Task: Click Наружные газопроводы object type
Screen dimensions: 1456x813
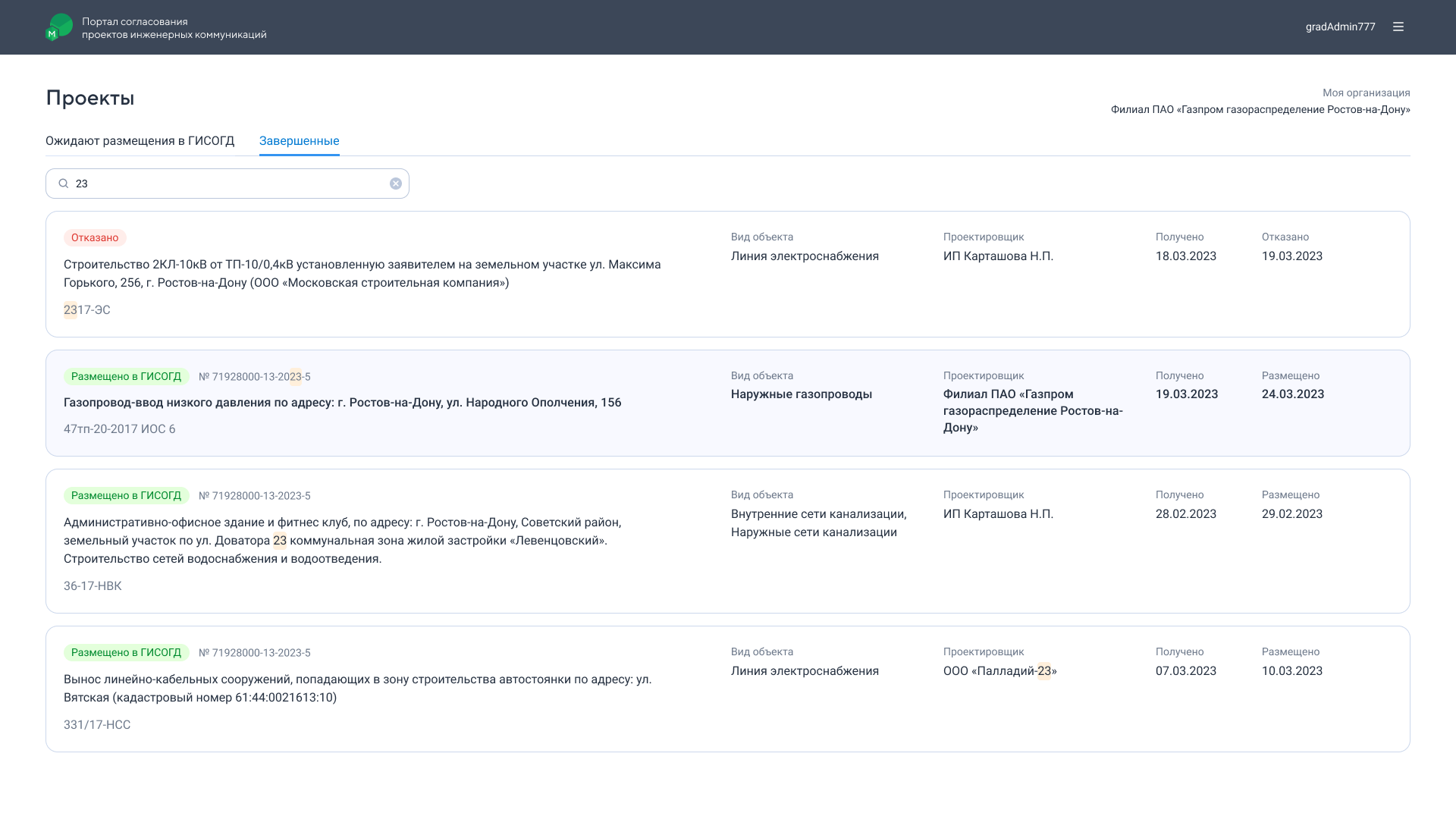Action: 802,394
